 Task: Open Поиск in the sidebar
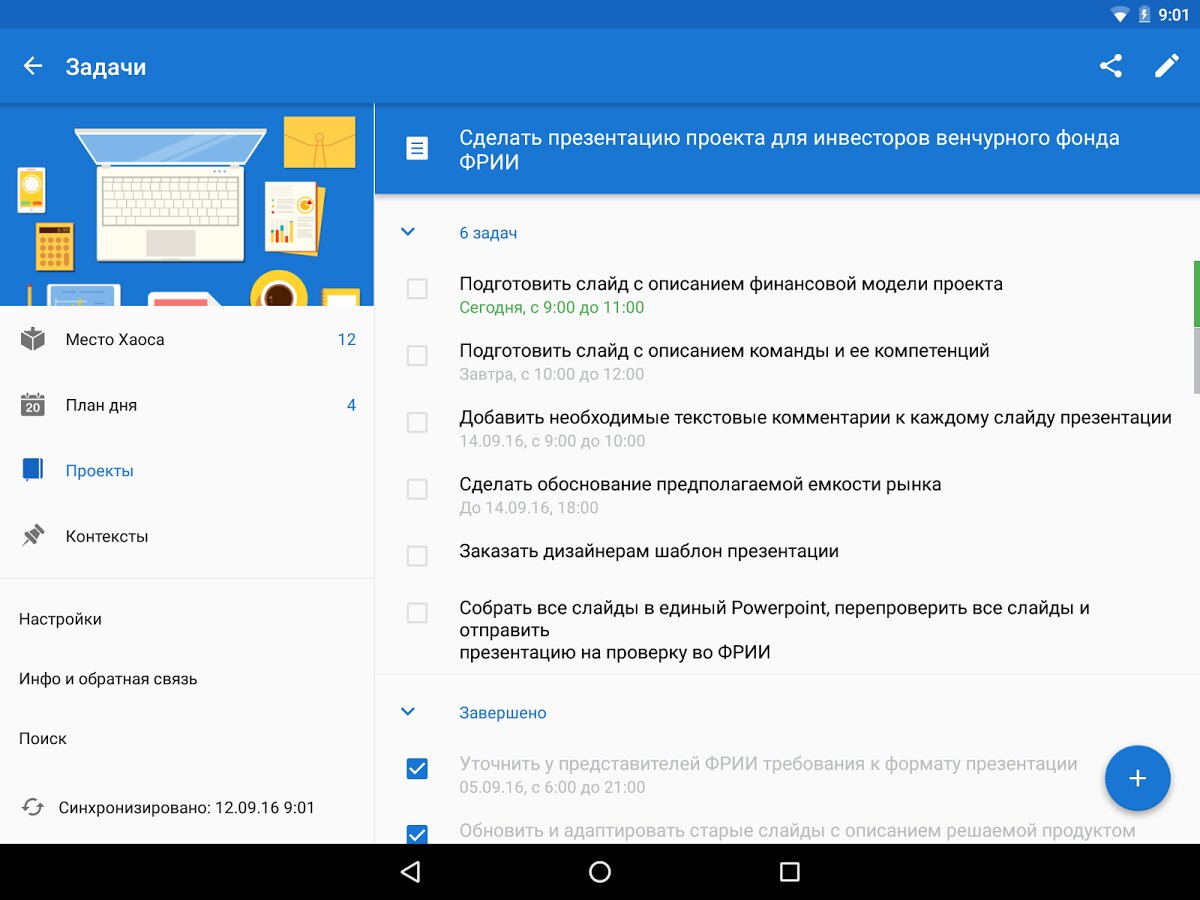click(43, 739)
